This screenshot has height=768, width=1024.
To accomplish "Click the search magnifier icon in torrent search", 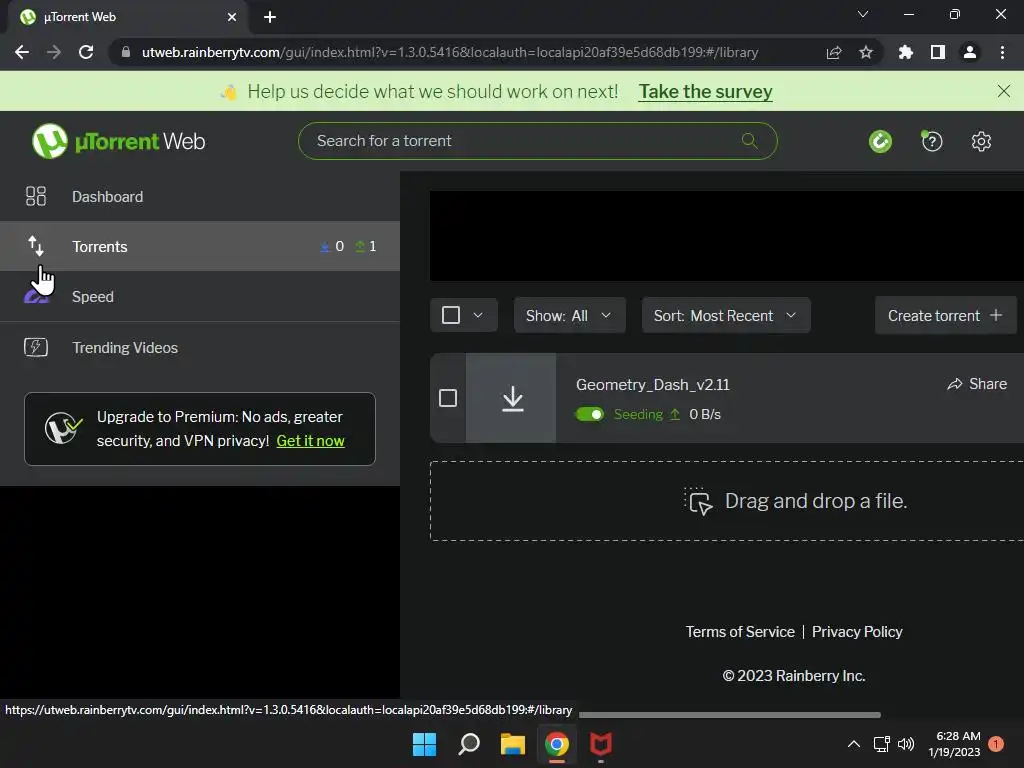I will 749,140.
